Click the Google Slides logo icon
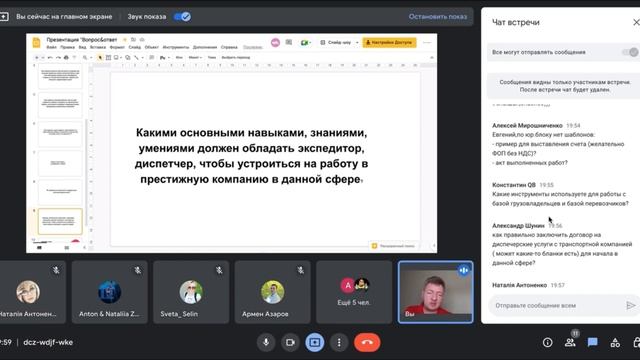This screenshot has width=640, height=360. (36, 42)
